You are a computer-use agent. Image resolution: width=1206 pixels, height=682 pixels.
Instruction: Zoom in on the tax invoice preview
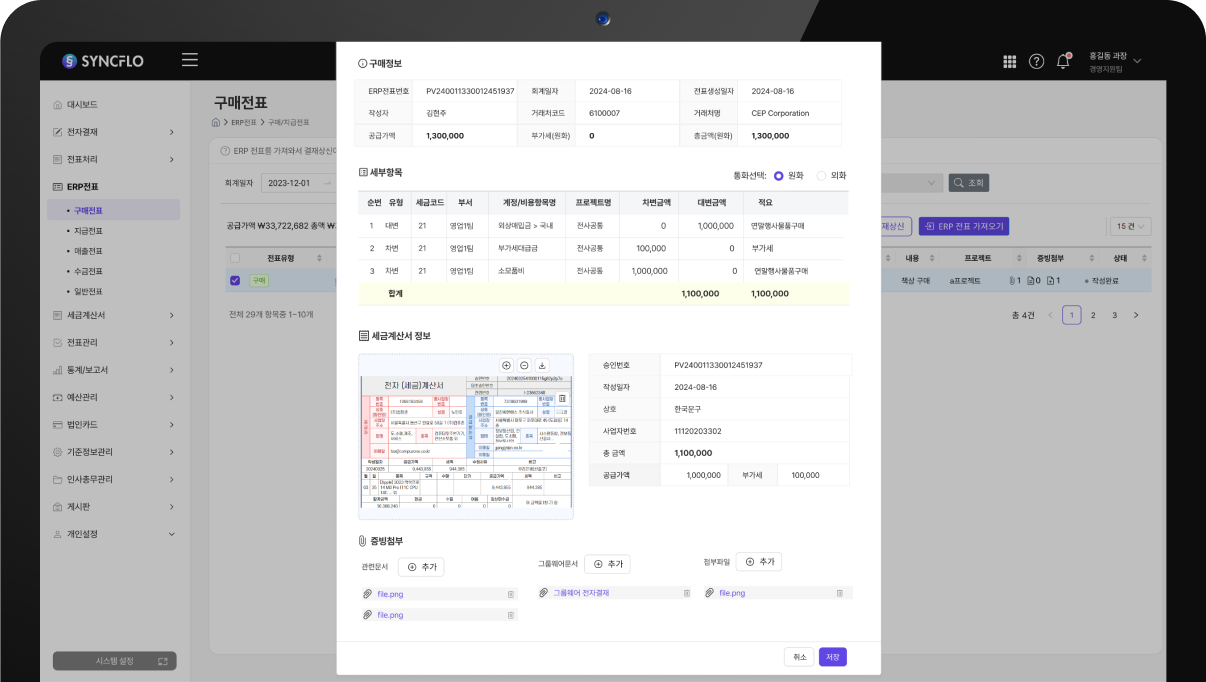(x=506, y=366)
